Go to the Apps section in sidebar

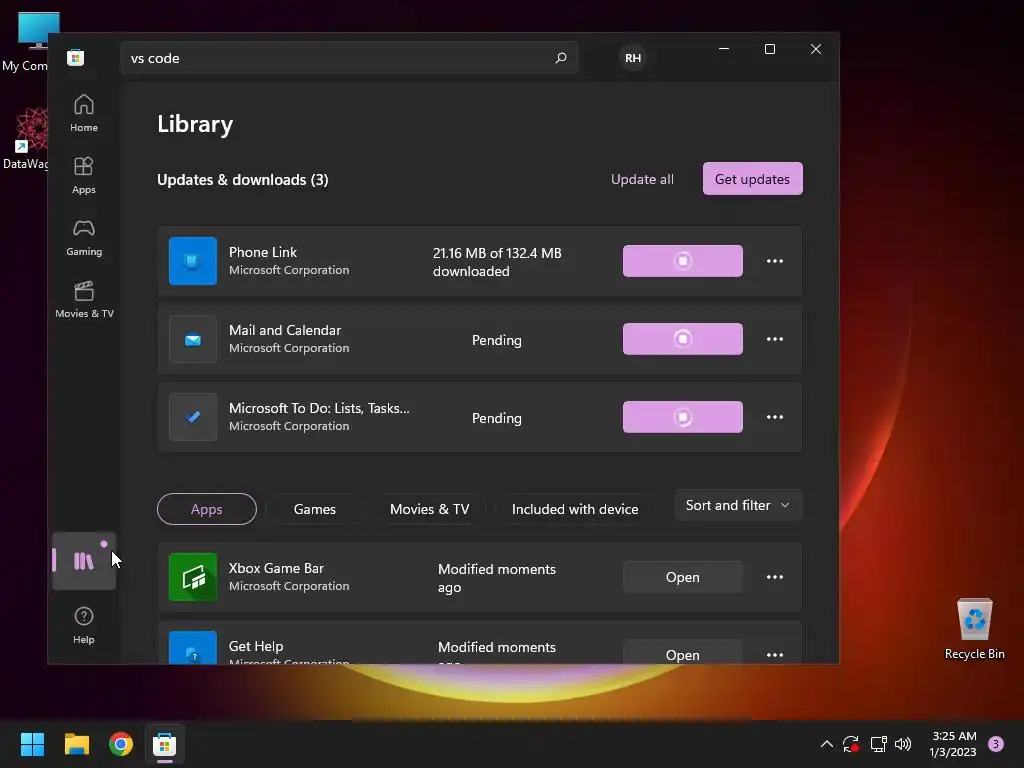pyautogui.click(x=84, y=175)
